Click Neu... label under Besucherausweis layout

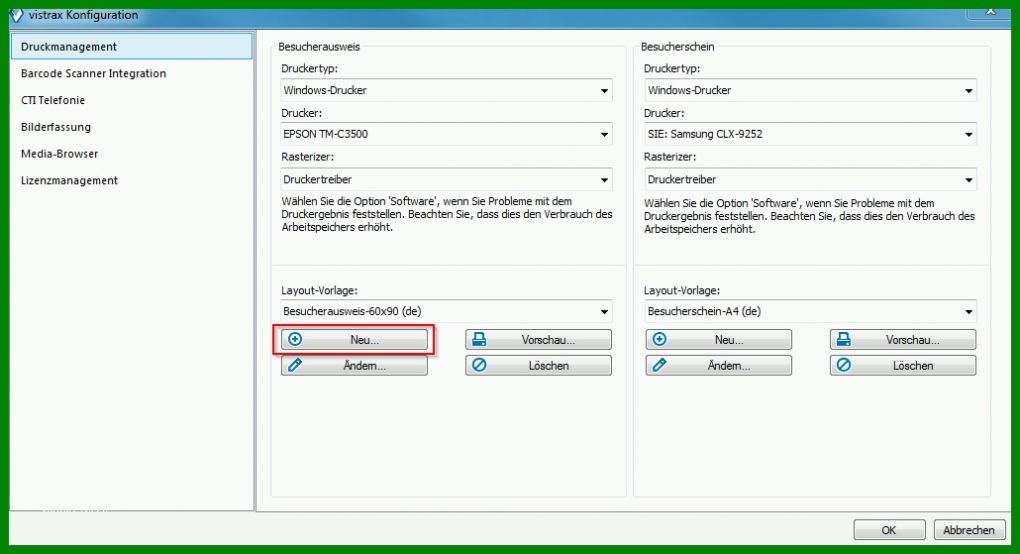pos(364,339)
